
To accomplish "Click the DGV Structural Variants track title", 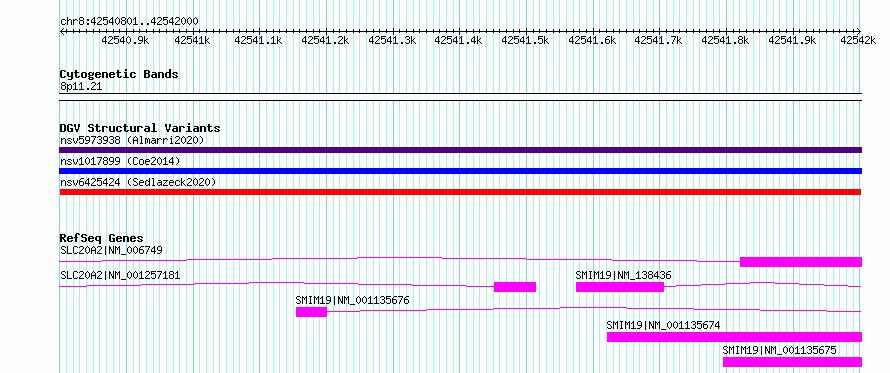I will (140, 128).
